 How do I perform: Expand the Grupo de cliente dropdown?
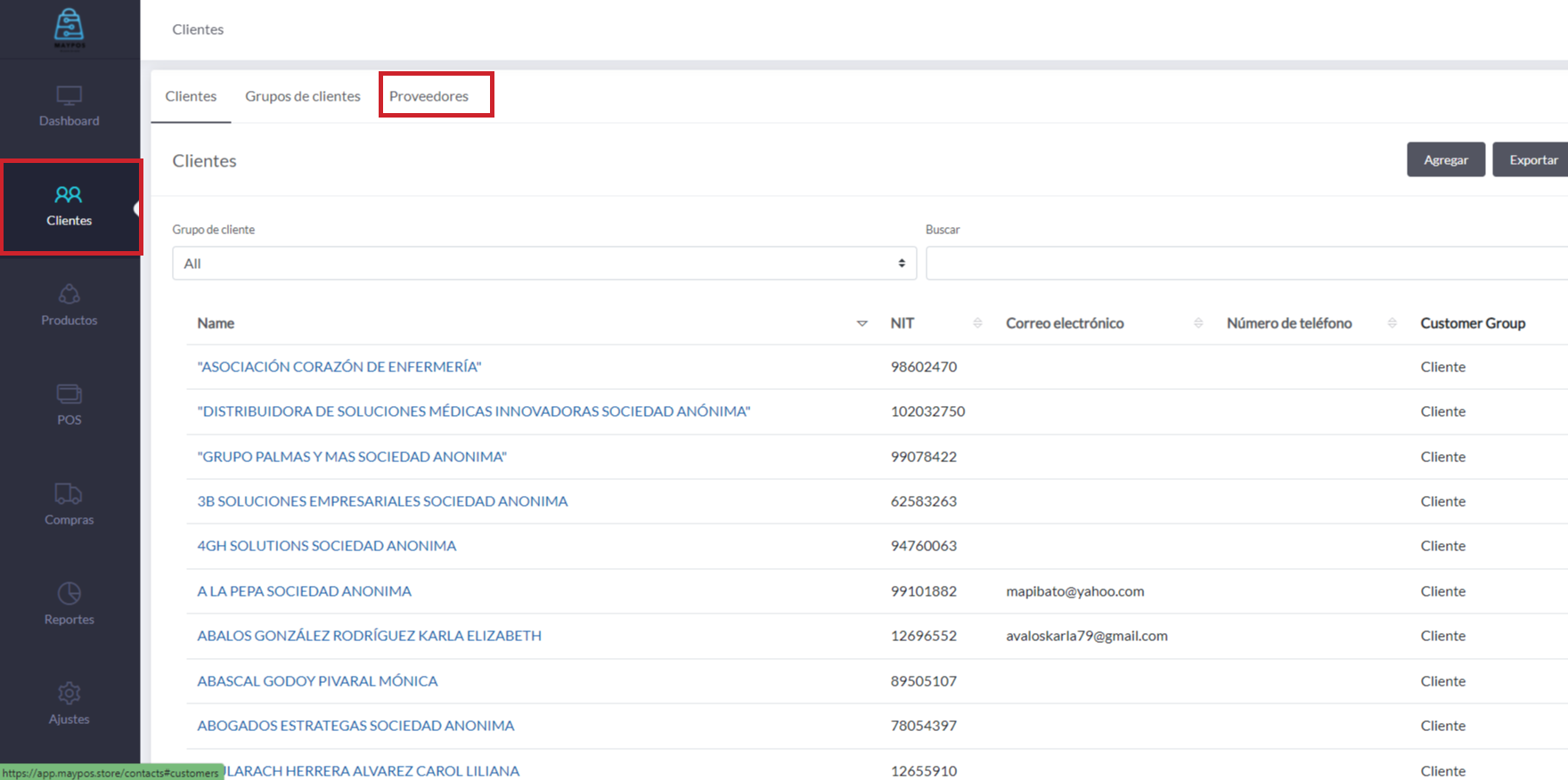click(543, 264)
